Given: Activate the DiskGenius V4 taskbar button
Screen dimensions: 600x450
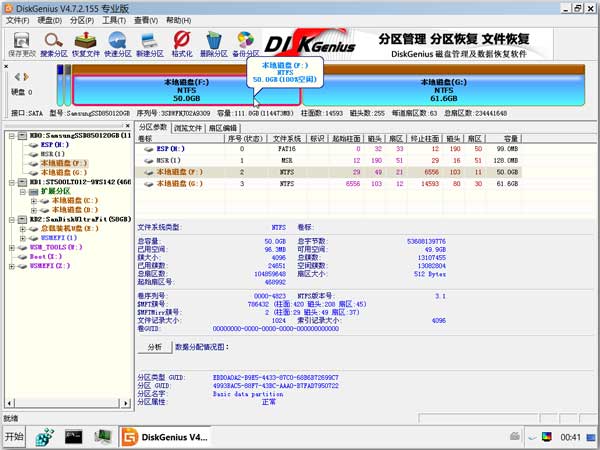Looking at the screenshot, I should coord(165,437).
